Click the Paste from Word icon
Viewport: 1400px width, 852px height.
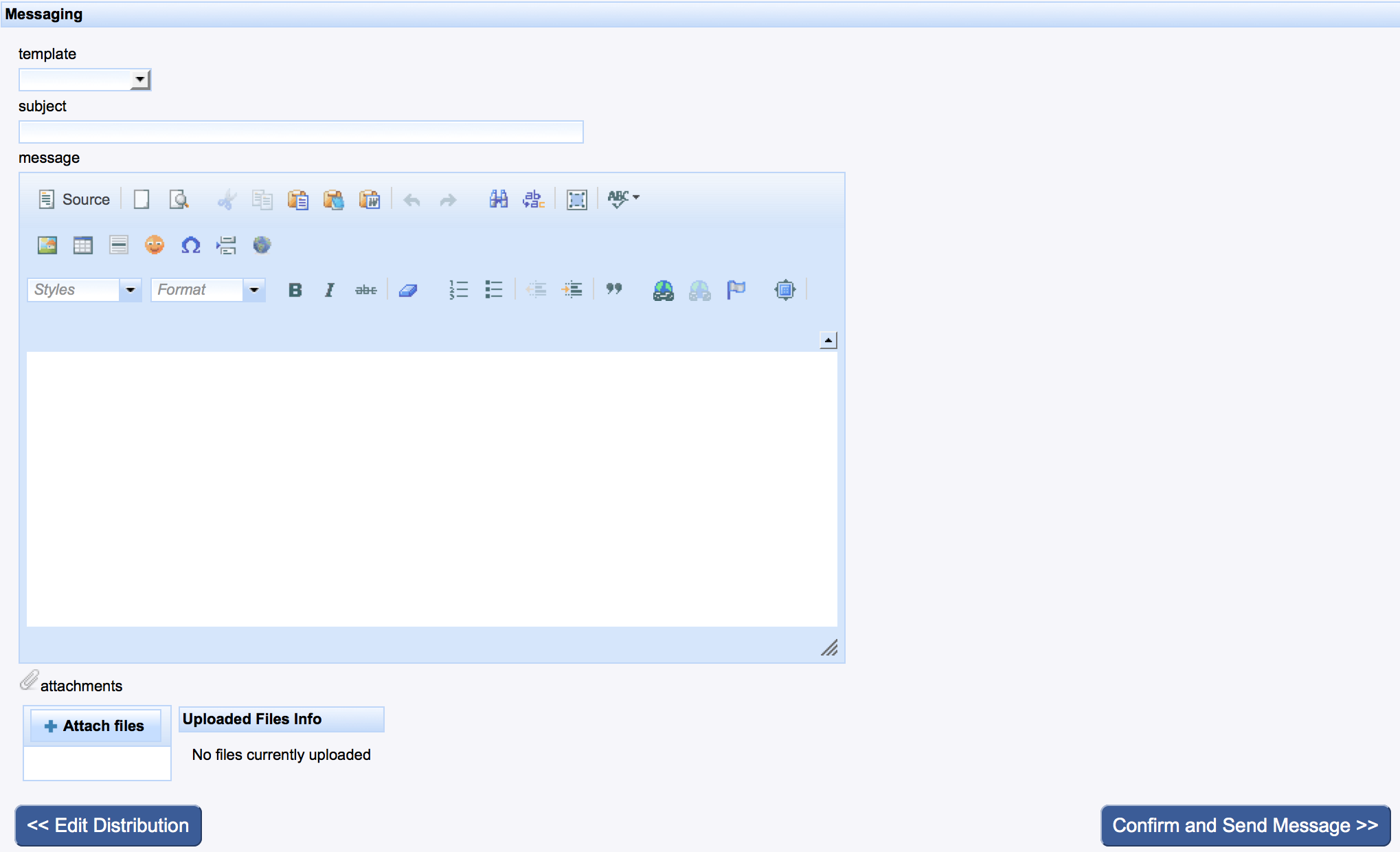(370, 200)
